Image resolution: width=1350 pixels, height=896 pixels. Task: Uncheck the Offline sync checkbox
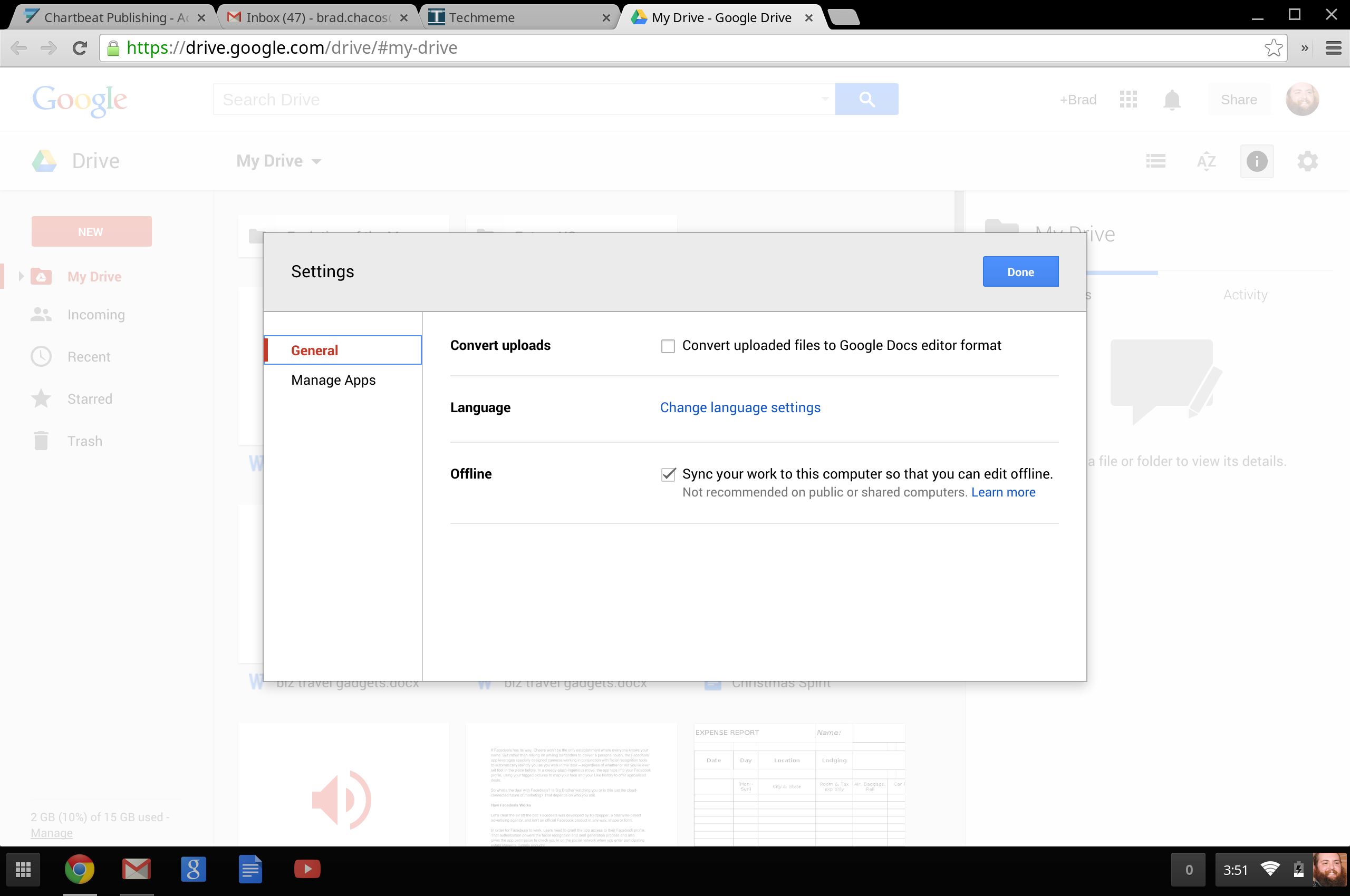(668, 474)
